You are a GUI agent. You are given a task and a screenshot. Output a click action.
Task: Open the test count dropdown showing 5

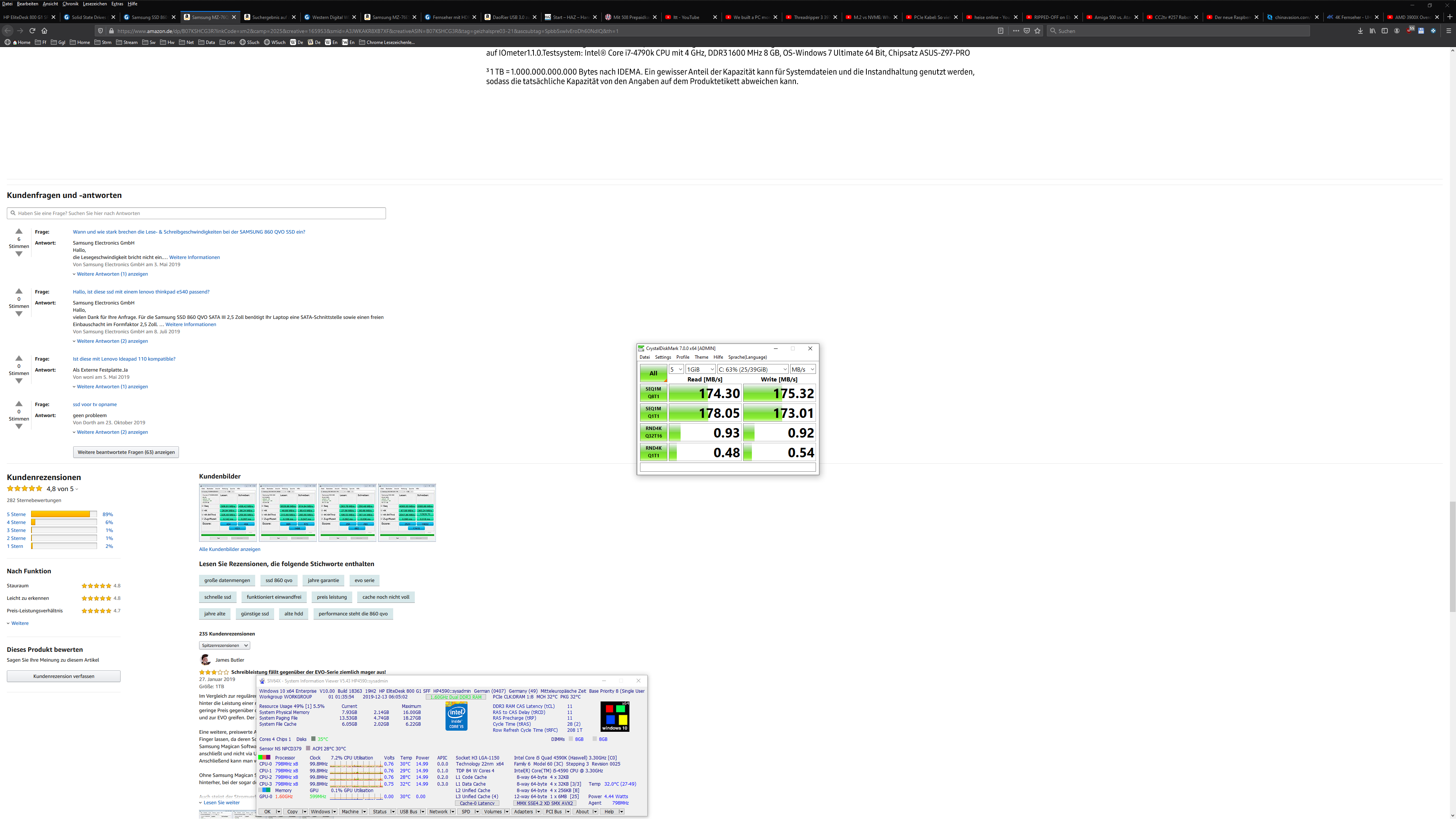(x=676, y=369)
